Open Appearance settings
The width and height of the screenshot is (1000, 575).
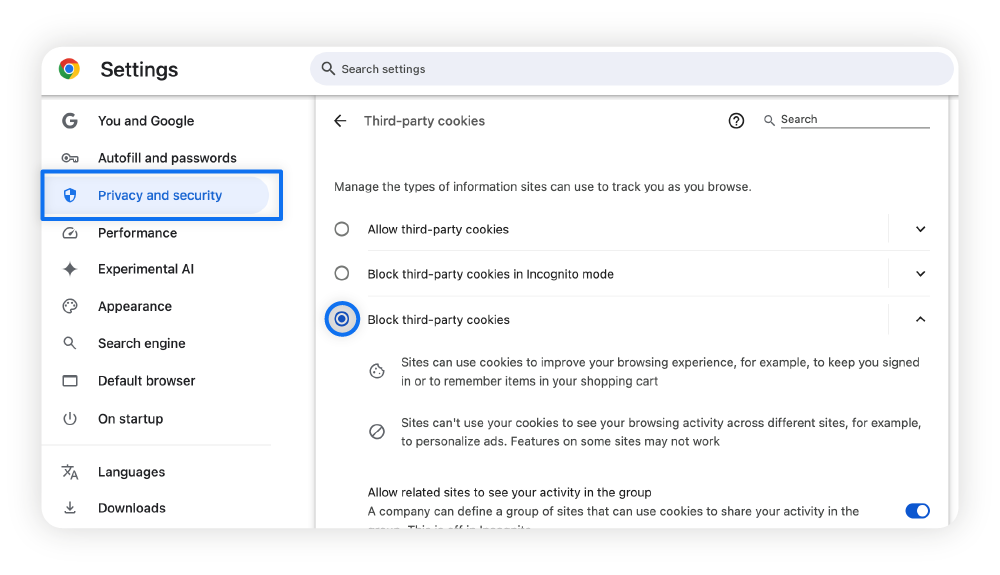click(x=135, y=306)
